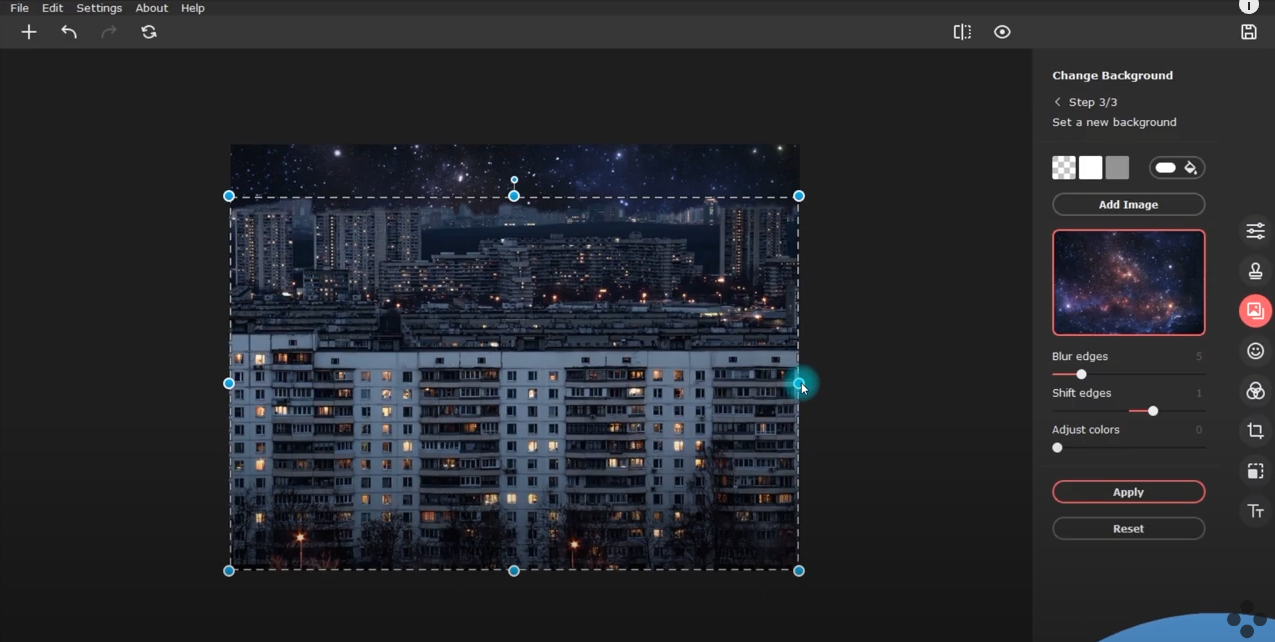Reset the background changes
The height and width of the screenshot is (642, 1275).
pyautogui.click(x=1128, y=528)
